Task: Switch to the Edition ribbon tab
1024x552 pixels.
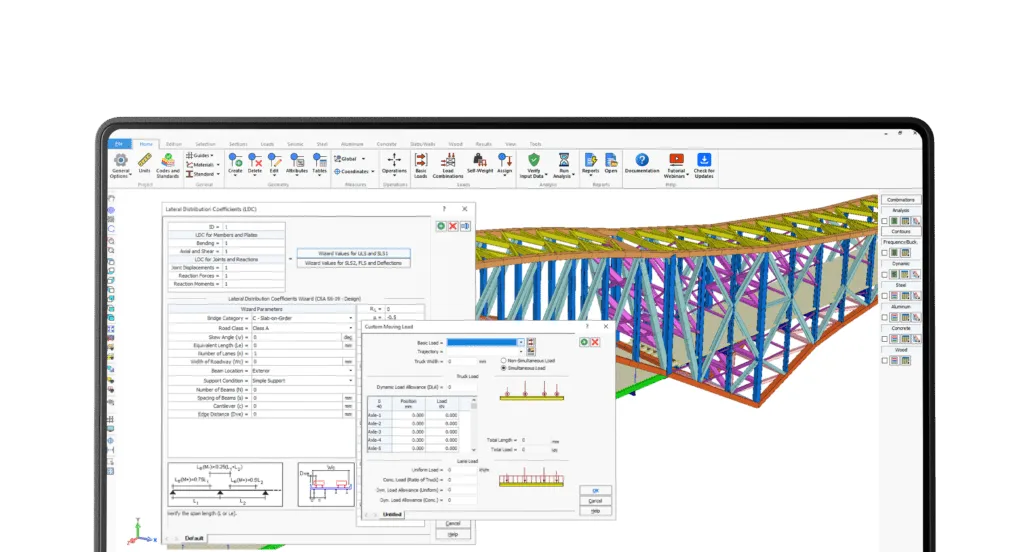Action: click(174, 144)
